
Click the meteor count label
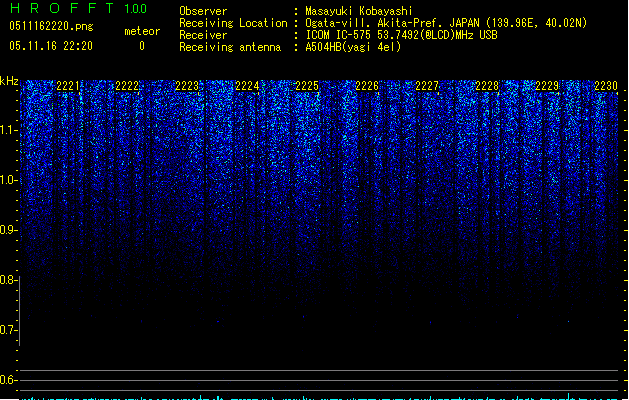pyautogui.click(x=142, y=31)
